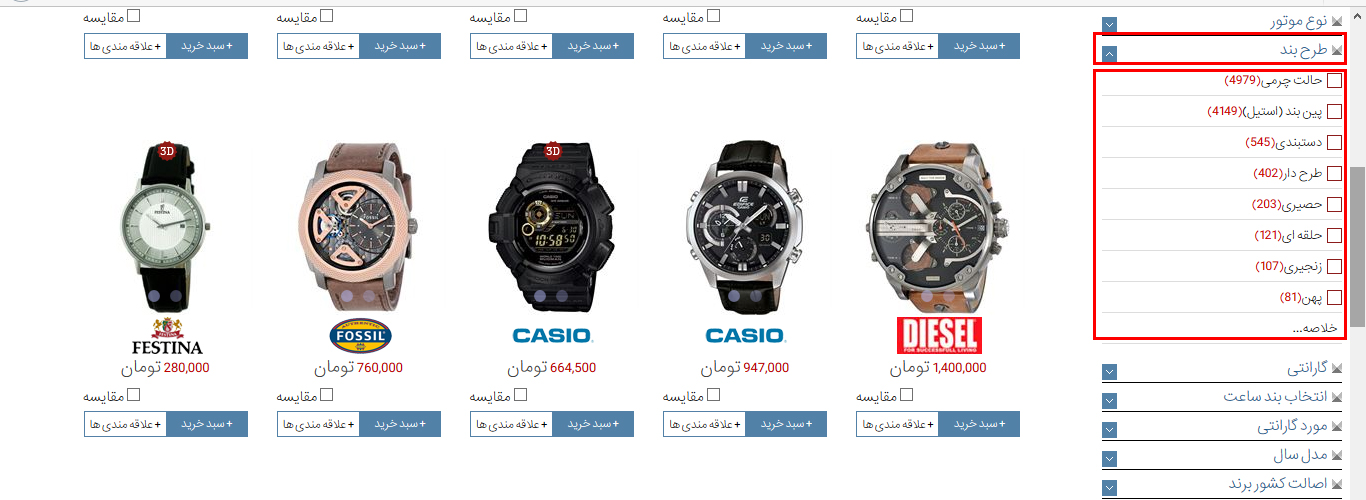Check the دستبندی (545) filter

(x=1334, y=143)
